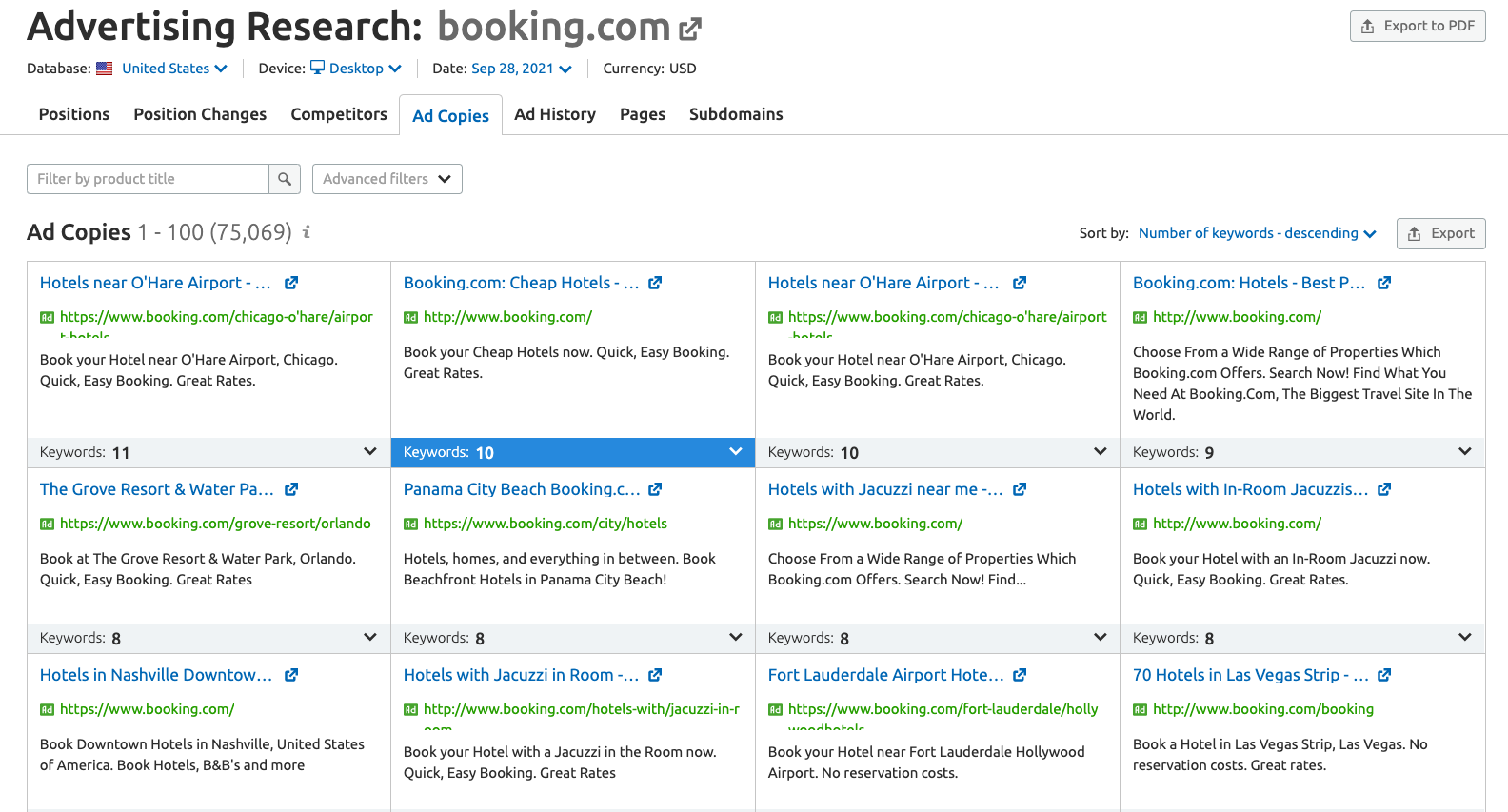Open external link for Booking.com: Cheap Hotels ad
The height and width of the screenshot is (812, 1508).
pyautogui.click(x=655, y=283)
